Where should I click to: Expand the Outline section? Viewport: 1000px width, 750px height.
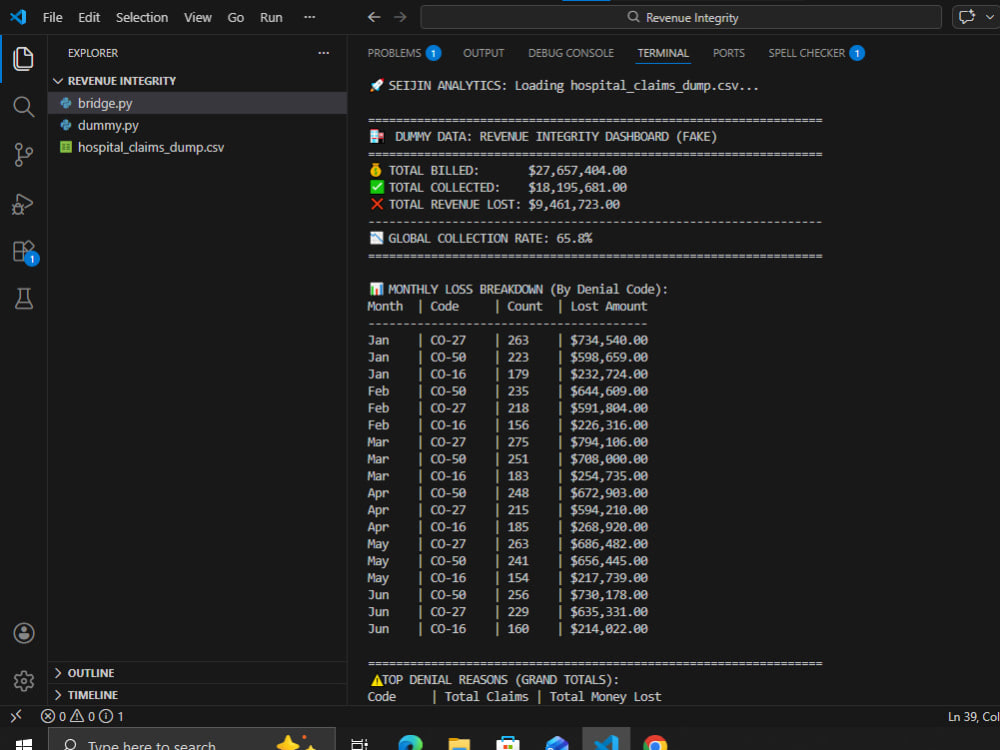198,673
